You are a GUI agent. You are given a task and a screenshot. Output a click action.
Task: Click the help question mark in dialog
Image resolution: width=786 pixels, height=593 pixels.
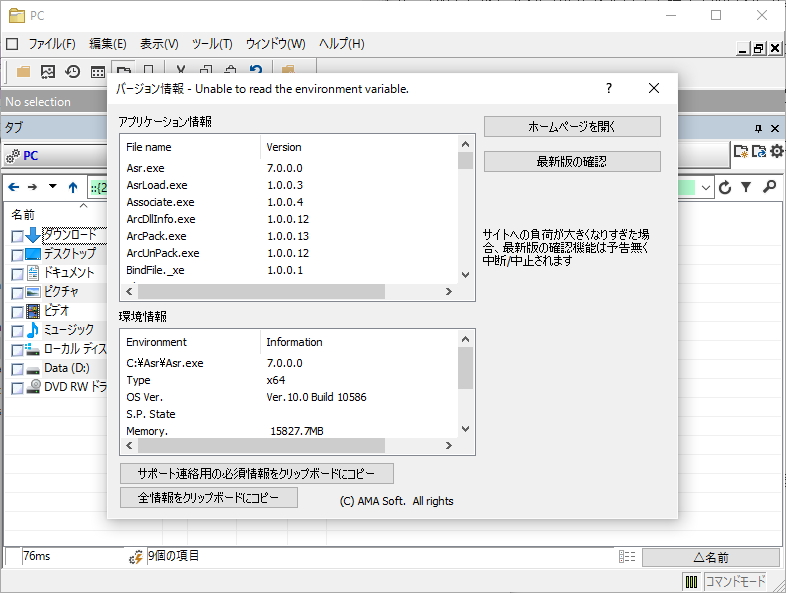[x=609, y=88]
